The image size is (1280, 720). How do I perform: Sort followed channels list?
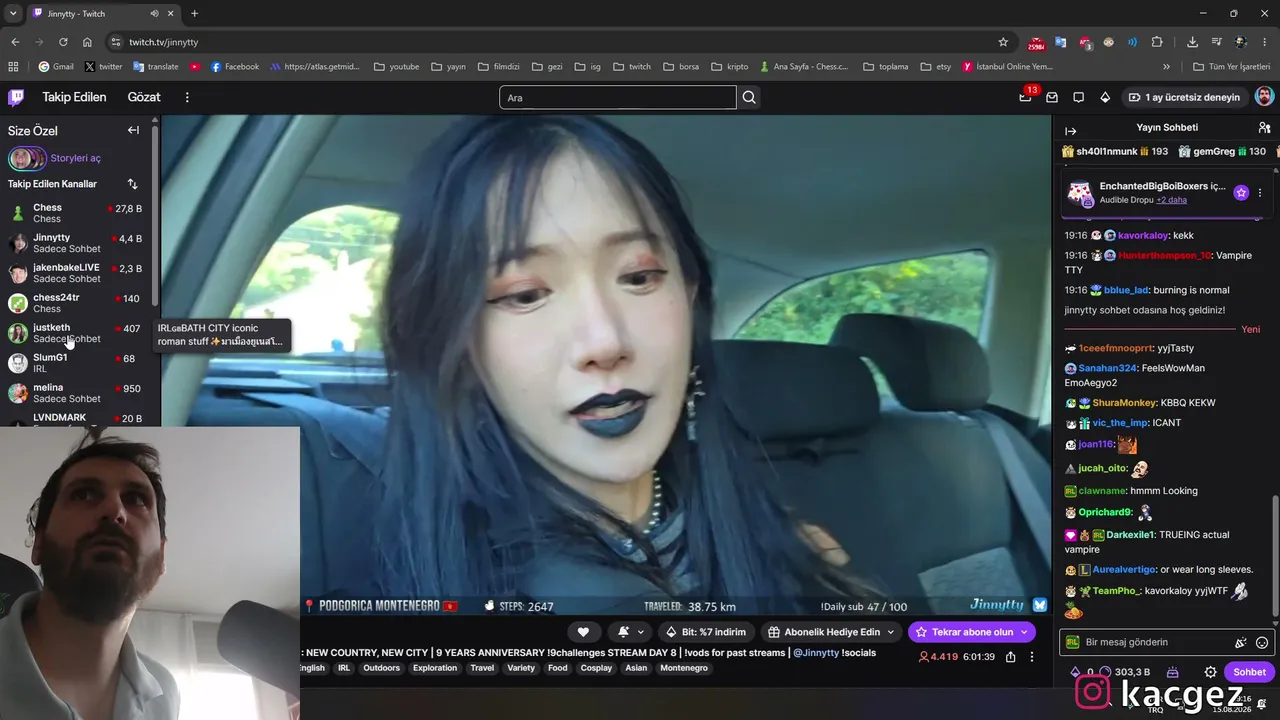pos(132,184)
